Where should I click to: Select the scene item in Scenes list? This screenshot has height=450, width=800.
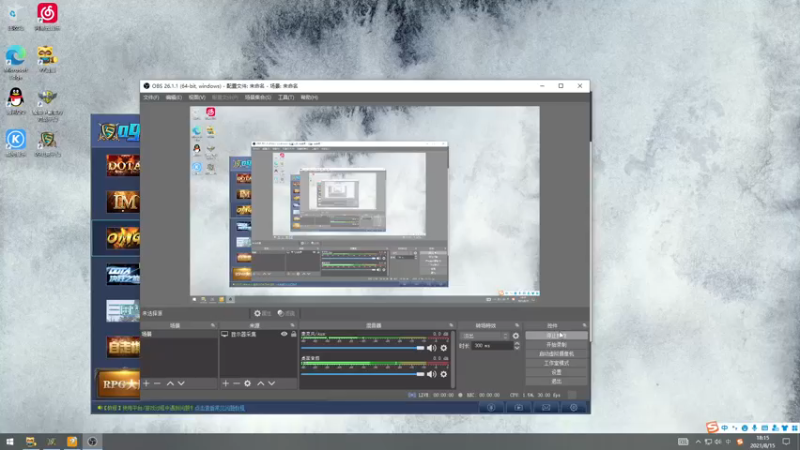179,334
